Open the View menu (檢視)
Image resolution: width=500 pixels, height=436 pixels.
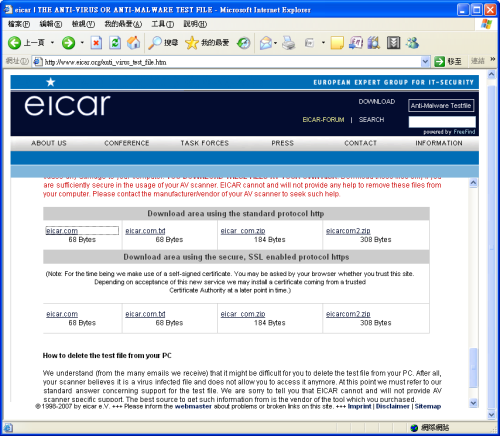[x=83, y=24]
